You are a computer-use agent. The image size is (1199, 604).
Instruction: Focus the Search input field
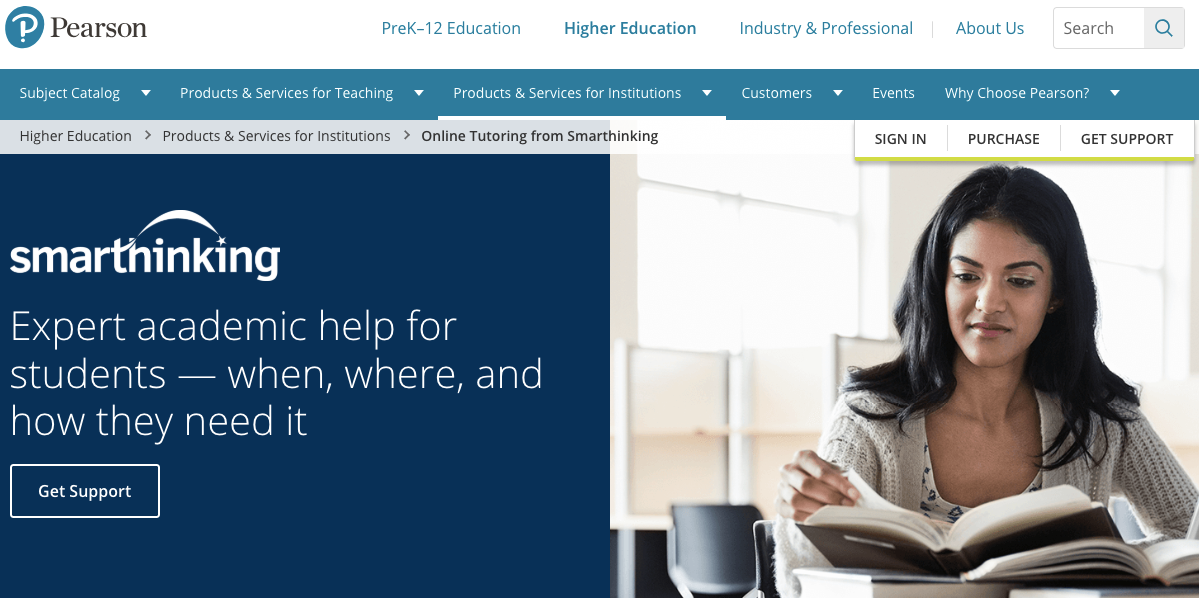1099,28
